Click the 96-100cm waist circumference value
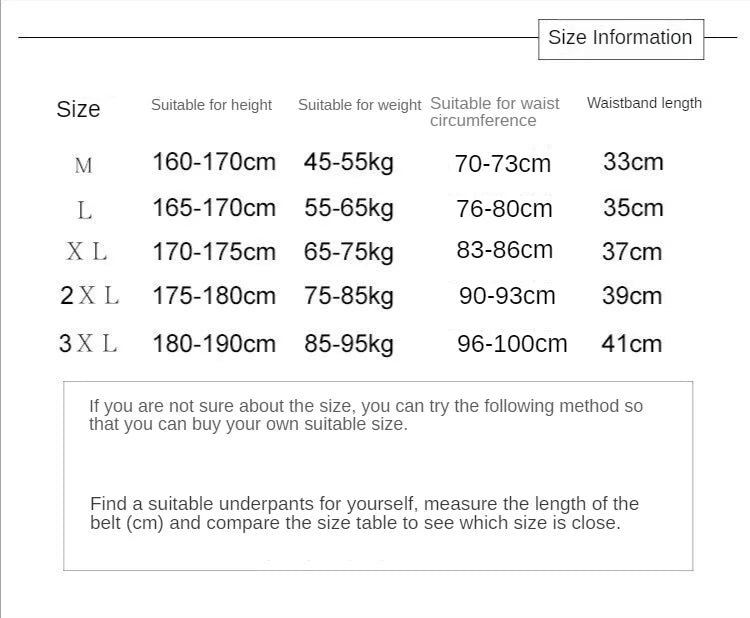Screen dimensions: 750x618 (x=512, y=343)
